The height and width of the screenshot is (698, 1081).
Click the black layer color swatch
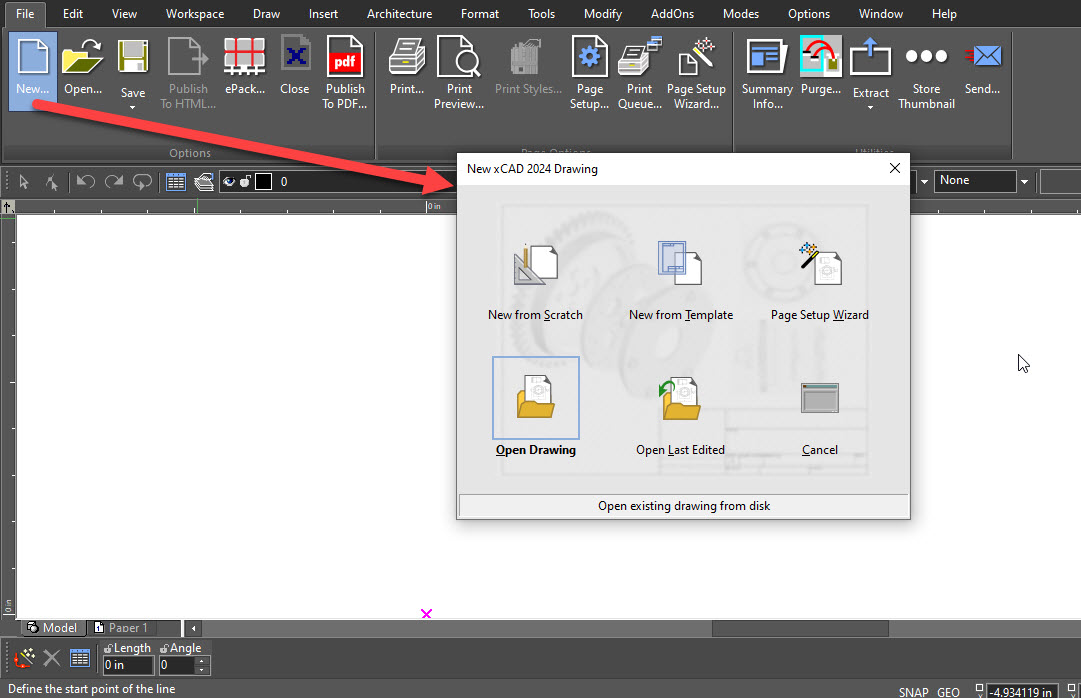coord(263,181)
